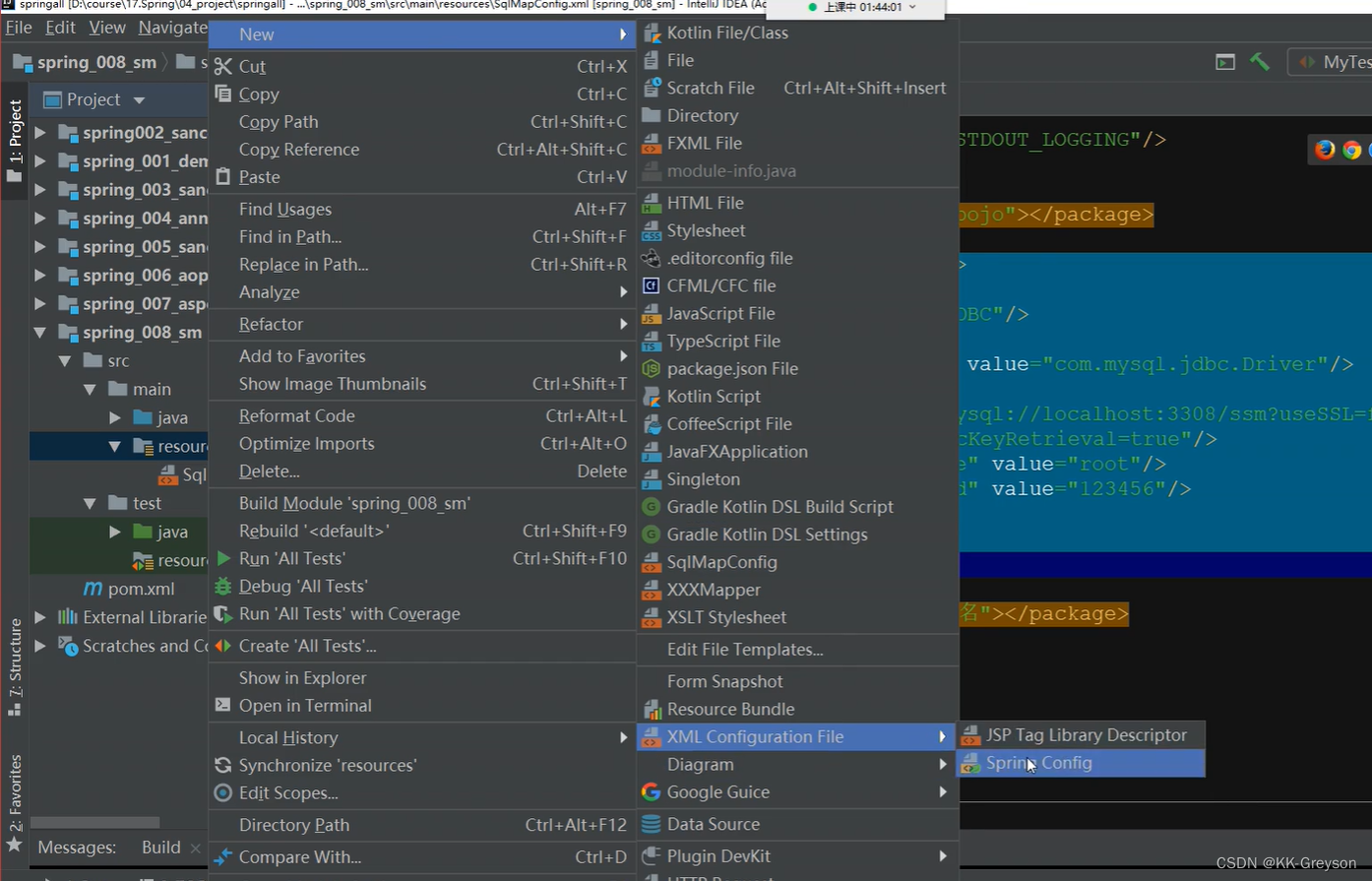Click the TypeScript File icon
1372x881 pixels.
click(652, 342)
